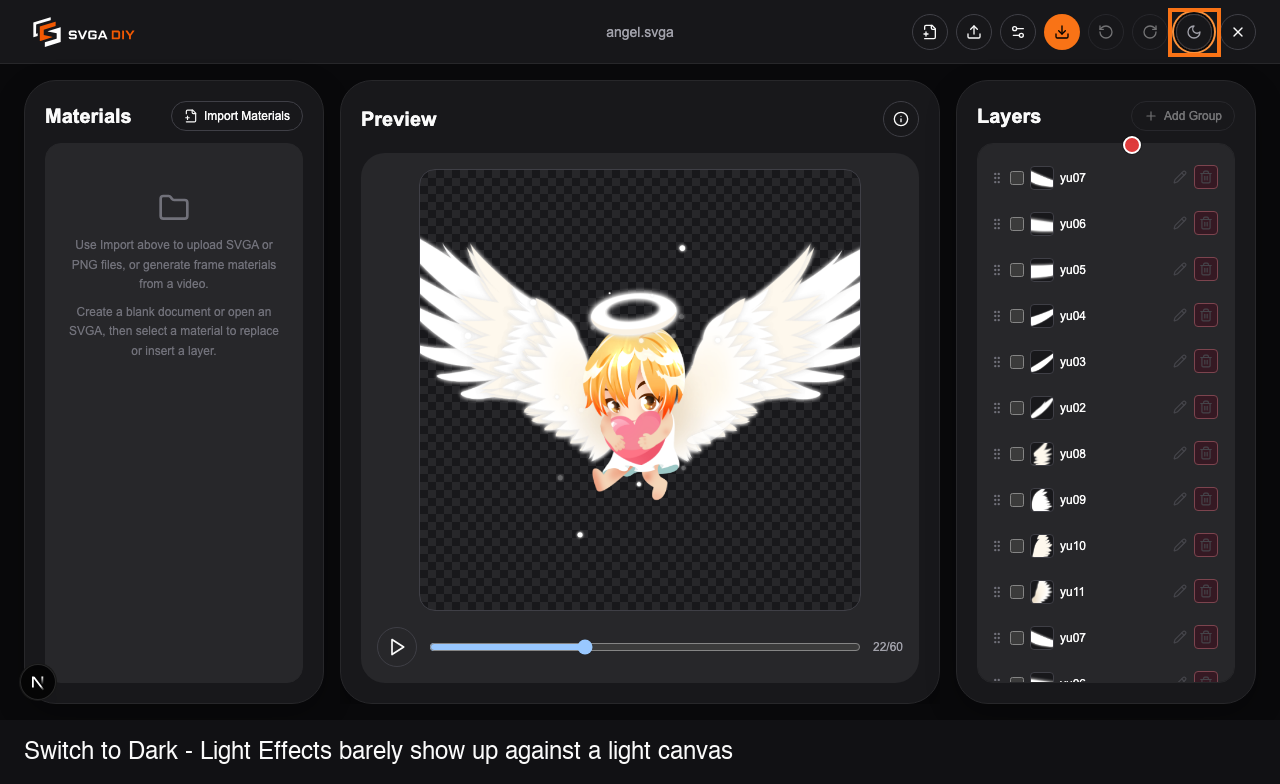The width and height of the screenshot is (1280, 784).
Task: Edit layer yu03 with its pencil icon
Action: [x=1180, y=361]
